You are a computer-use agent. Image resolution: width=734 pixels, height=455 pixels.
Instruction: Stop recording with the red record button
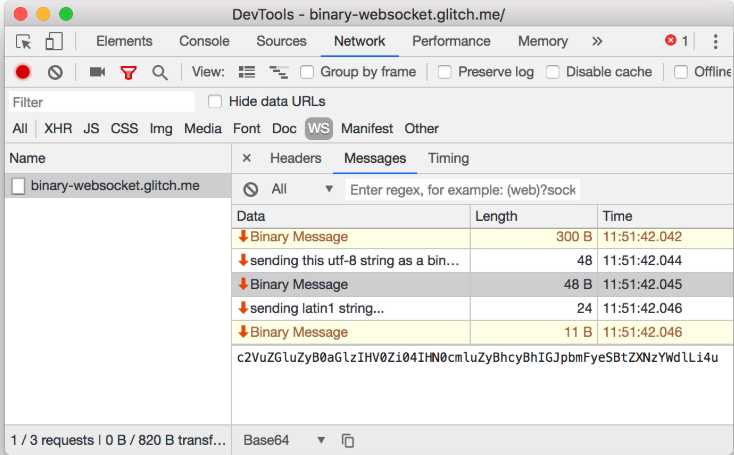point(22,72)
